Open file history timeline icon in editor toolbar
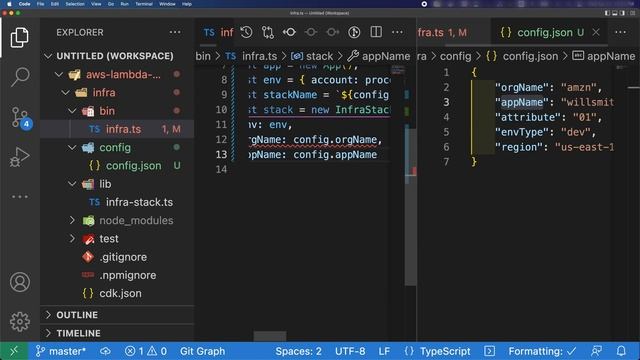The height and width of the screenshot is (360, 640). pos(246,32)
